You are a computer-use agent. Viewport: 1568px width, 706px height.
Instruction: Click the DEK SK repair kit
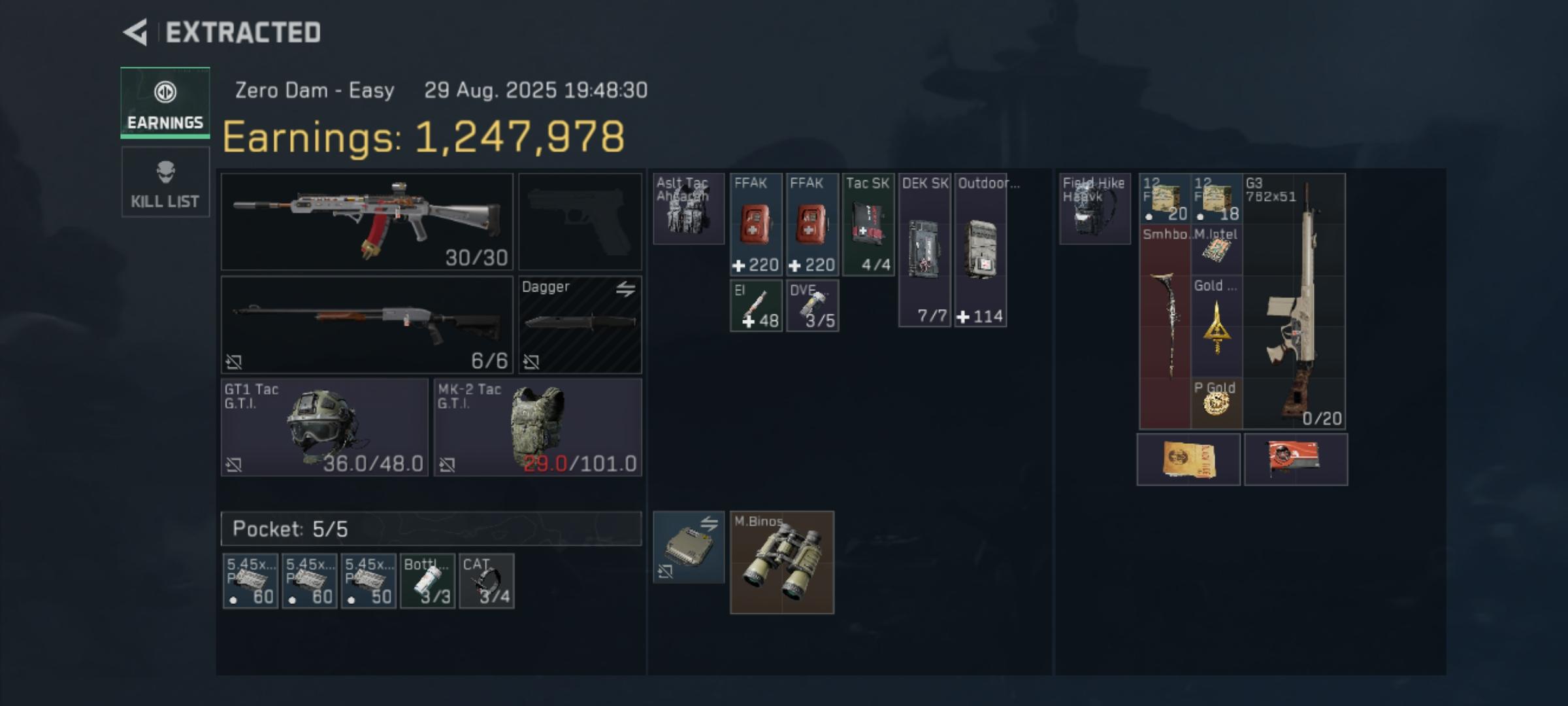(924, 250)
